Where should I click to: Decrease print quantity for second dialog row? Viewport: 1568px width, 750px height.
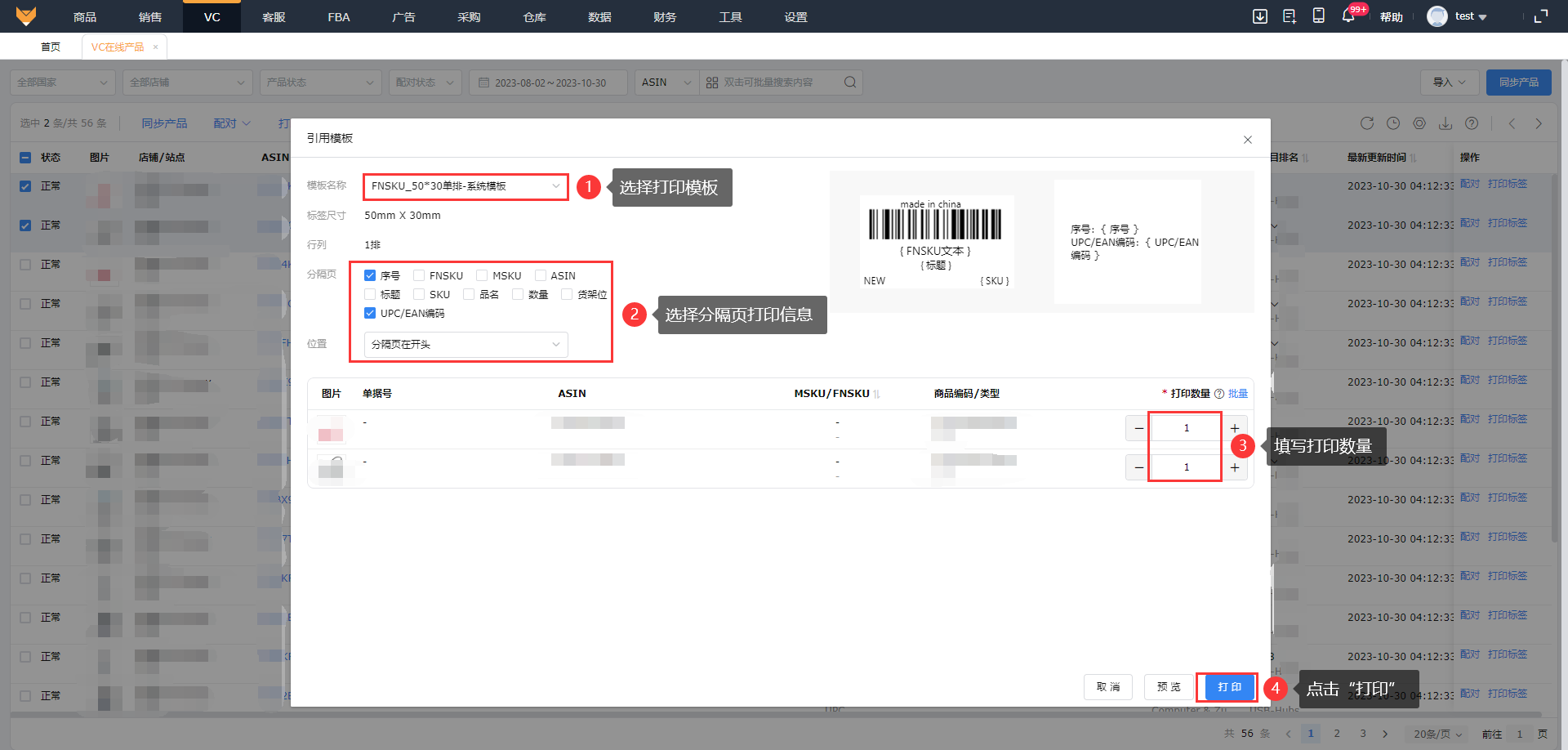pos(1138,467)
